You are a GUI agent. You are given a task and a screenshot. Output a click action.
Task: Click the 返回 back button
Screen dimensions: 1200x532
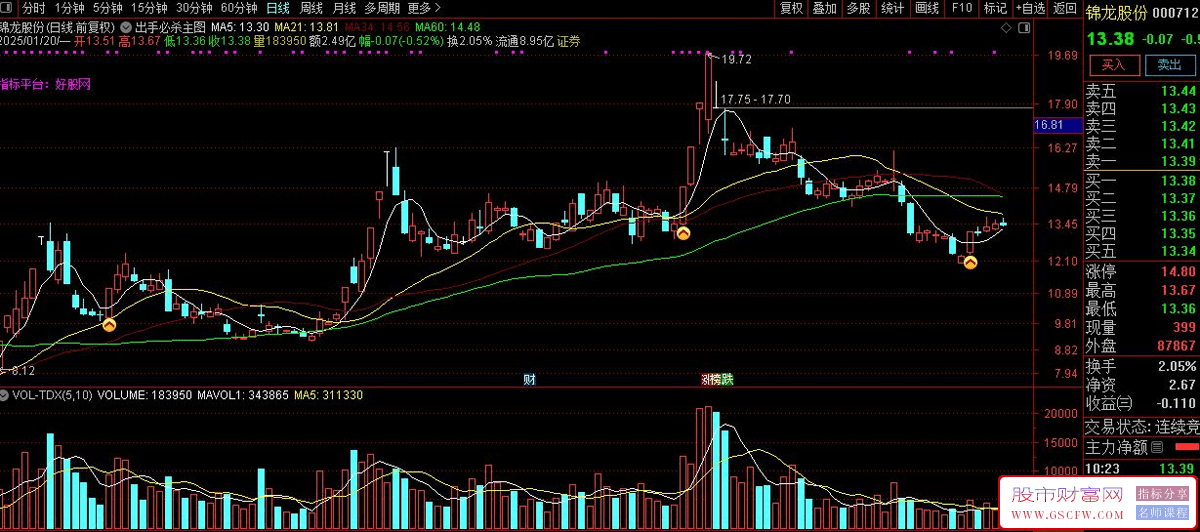[1065, 8]
